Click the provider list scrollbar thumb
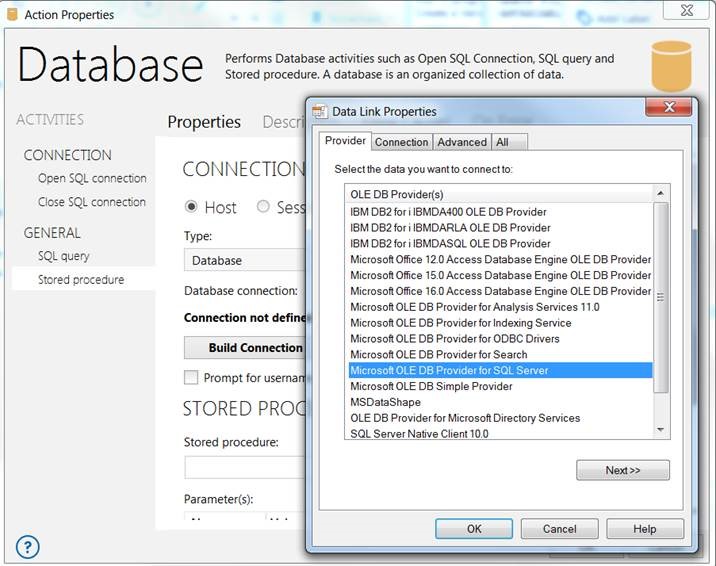This screenshot has width=716, height=566. point(660,297)
